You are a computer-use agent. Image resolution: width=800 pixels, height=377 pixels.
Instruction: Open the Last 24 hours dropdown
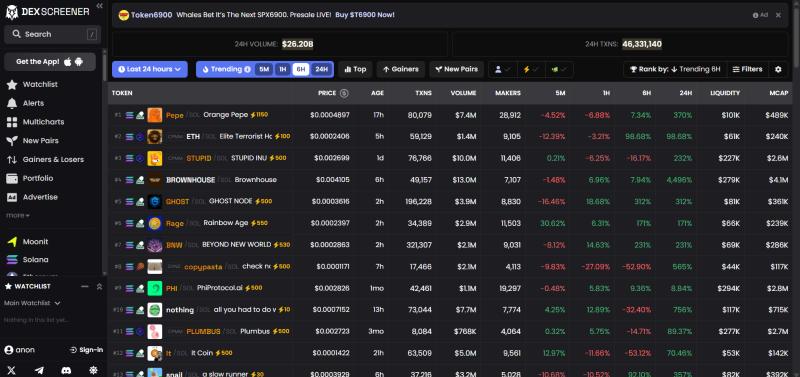[x=150, y=69]
